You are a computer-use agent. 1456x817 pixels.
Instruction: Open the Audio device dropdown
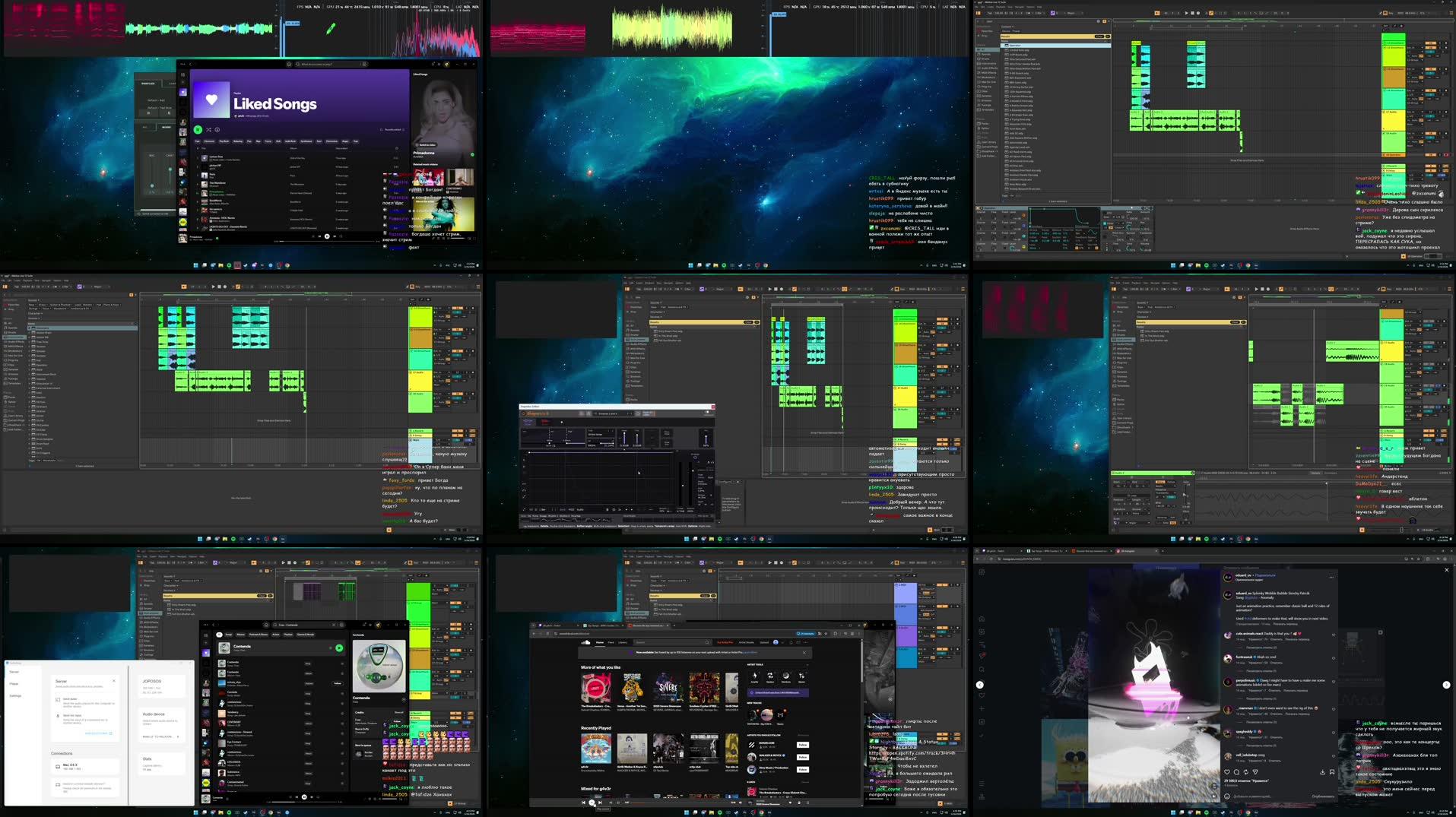point(160,736)
